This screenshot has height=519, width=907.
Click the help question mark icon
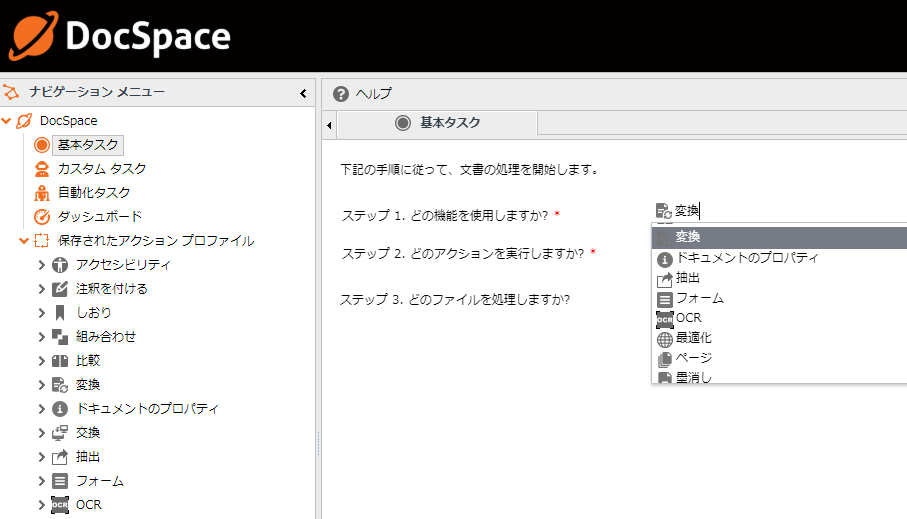click(341, 94)
